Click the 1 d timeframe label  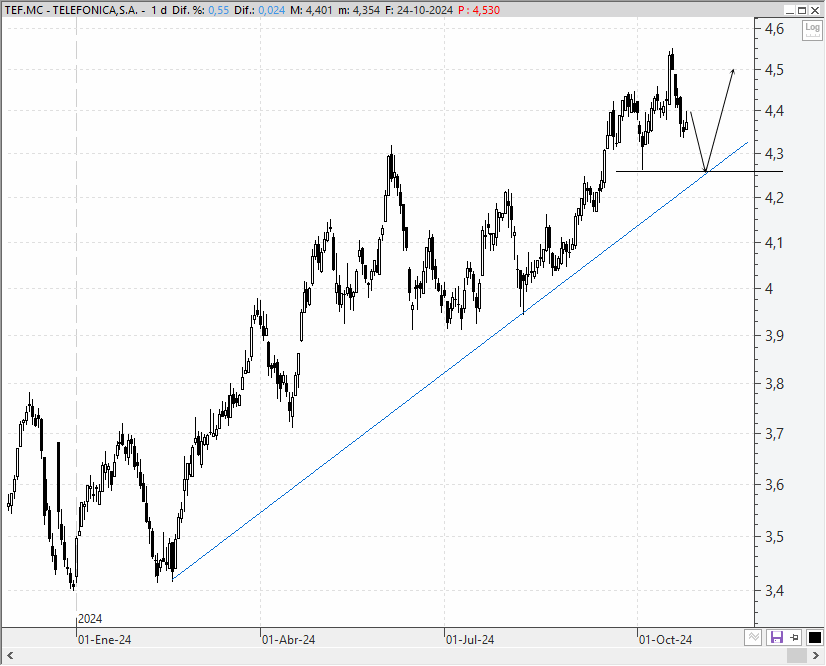[x=160, y=10]
